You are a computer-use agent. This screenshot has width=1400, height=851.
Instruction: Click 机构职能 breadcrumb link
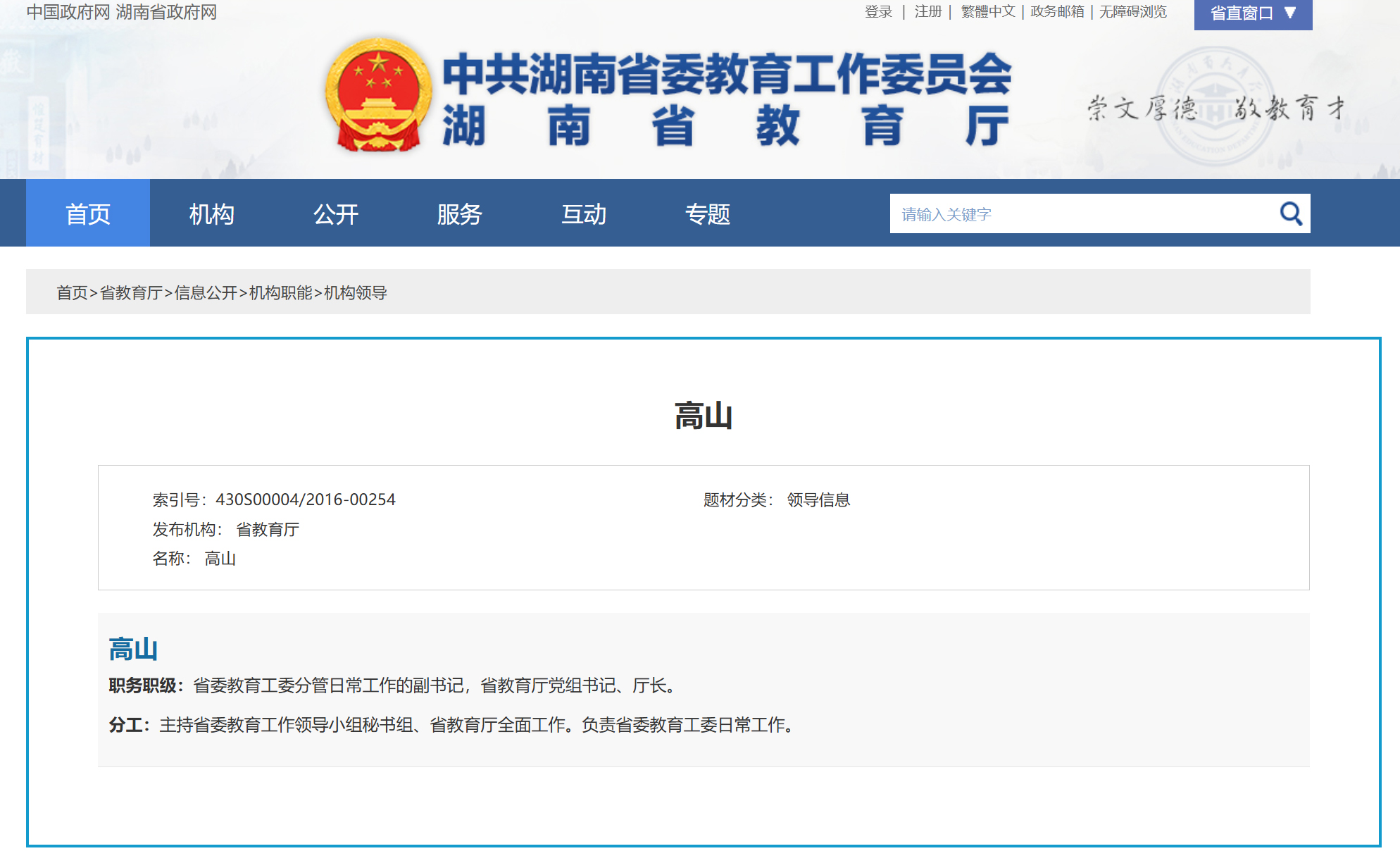tap(280, 292)
